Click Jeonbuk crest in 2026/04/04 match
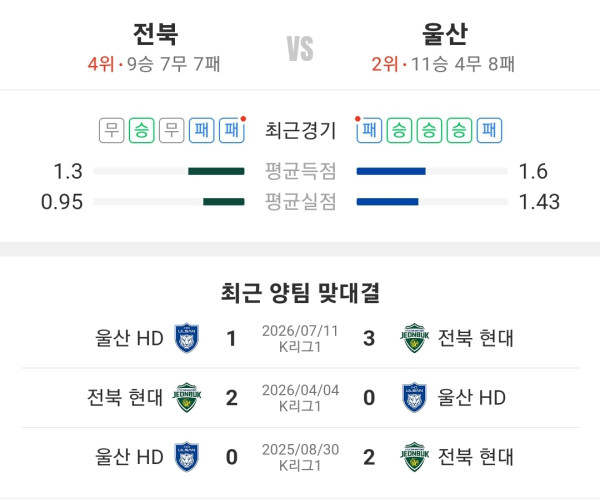This screenshot has width=600, height=499. (x=187, y=398)
